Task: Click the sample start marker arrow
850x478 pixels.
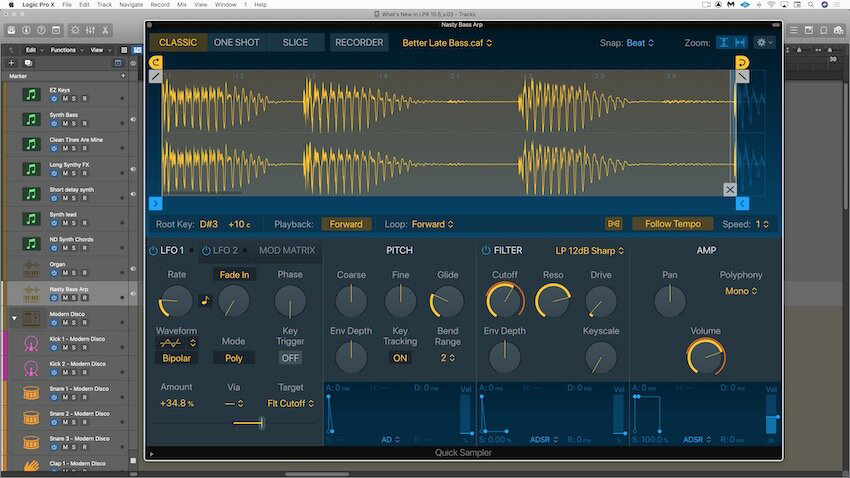Action: pyautogui.click(x=156, y=203)
